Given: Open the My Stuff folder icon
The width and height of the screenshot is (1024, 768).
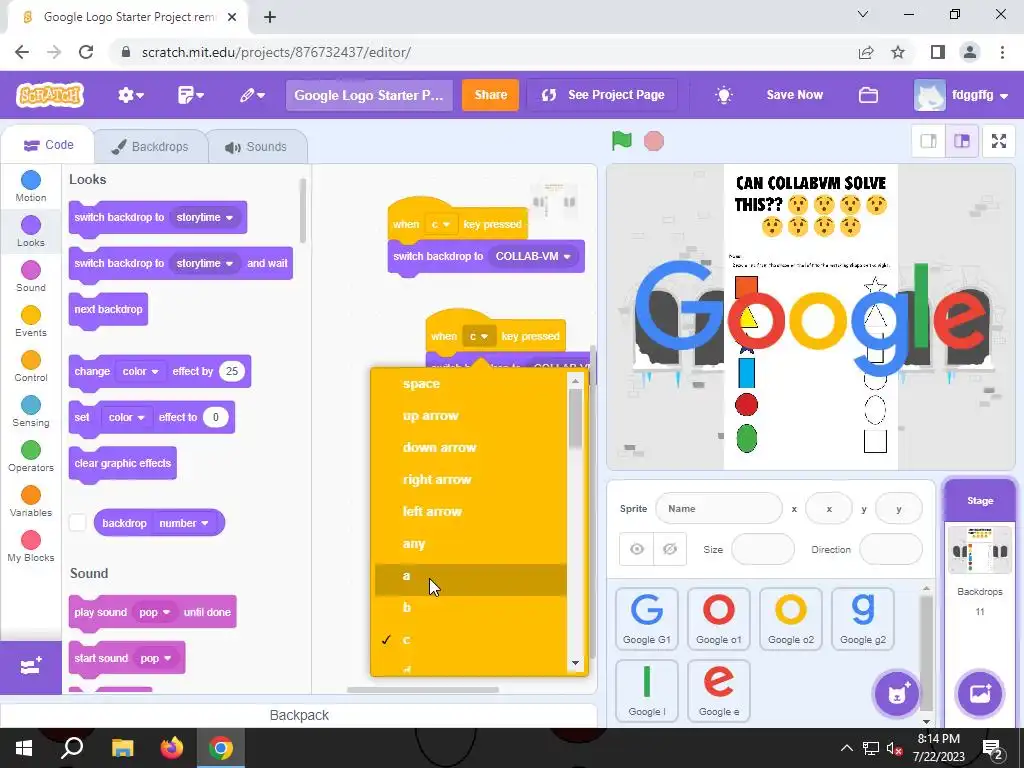Looking at the screenshot, I should pyautogui.click(x=868, y=95).
